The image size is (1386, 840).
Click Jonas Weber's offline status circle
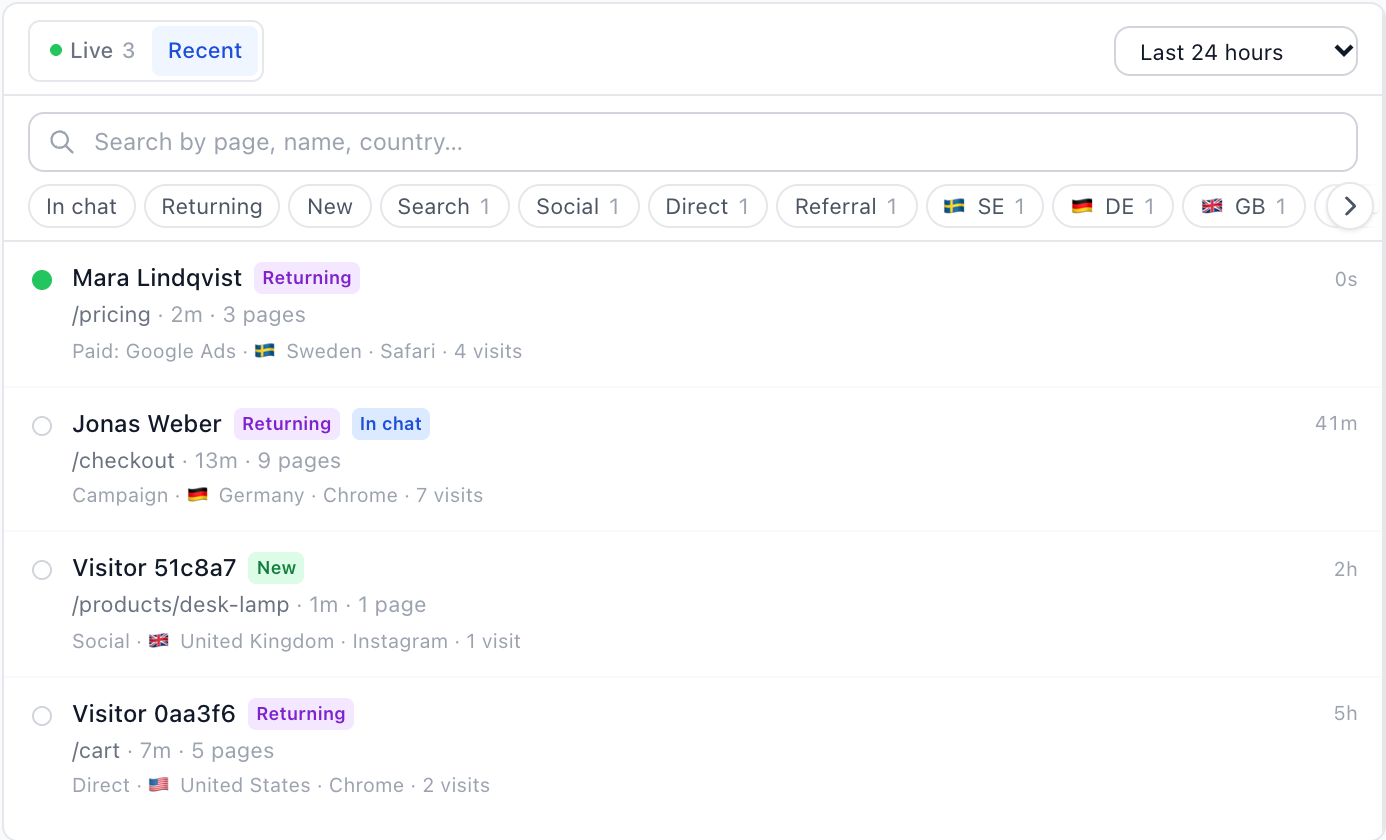pos(42,426)
